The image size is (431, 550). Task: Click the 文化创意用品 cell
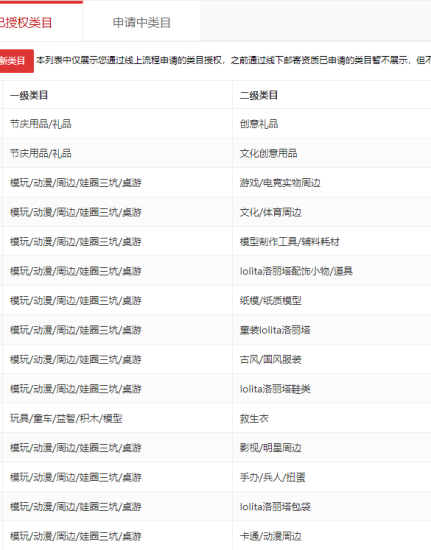point(269,153)
